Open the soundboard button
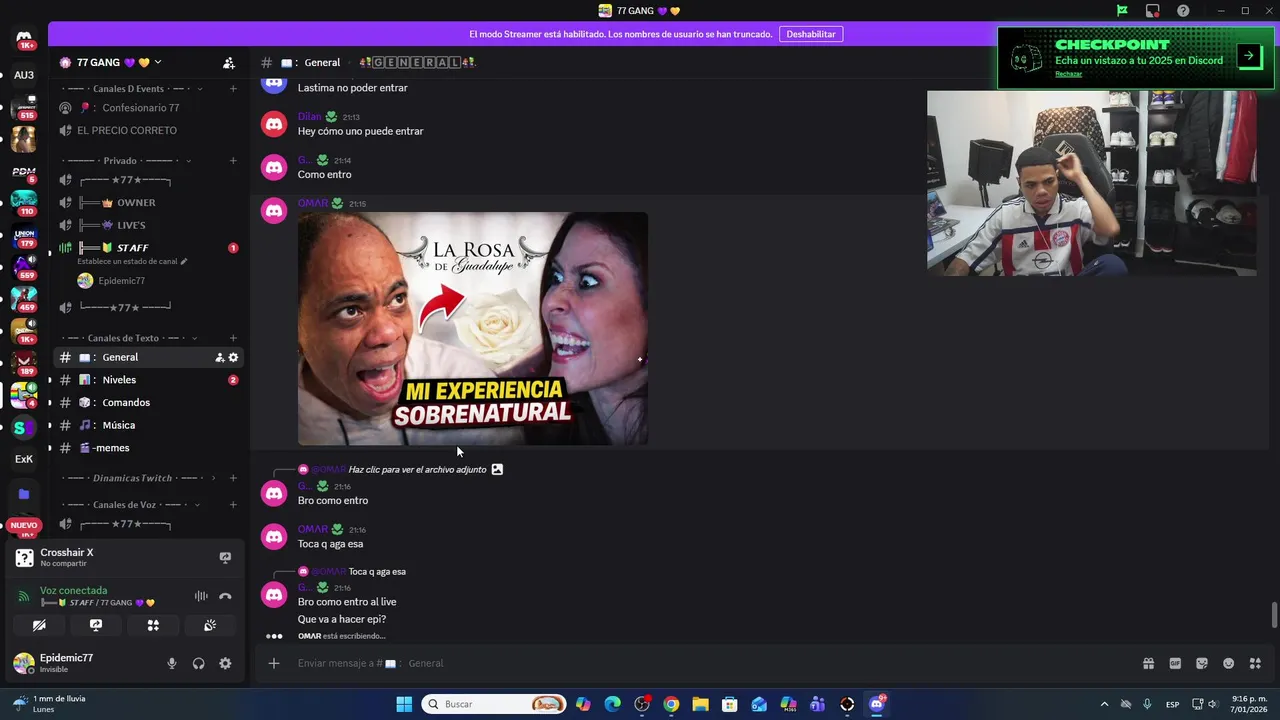Viewport: 1280px width, 720px height. (210, 625)
